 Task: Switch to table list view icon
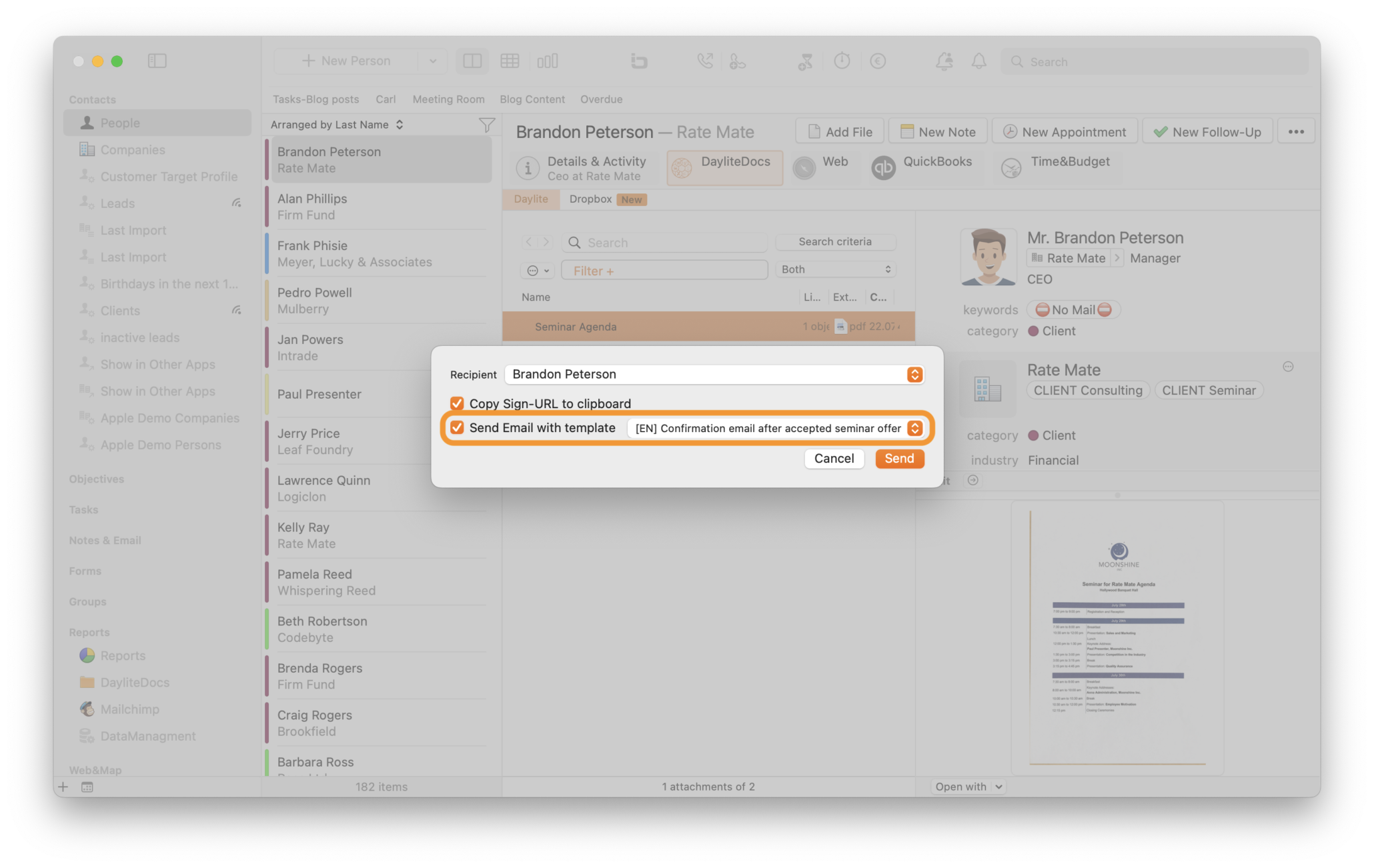[510, 61]
